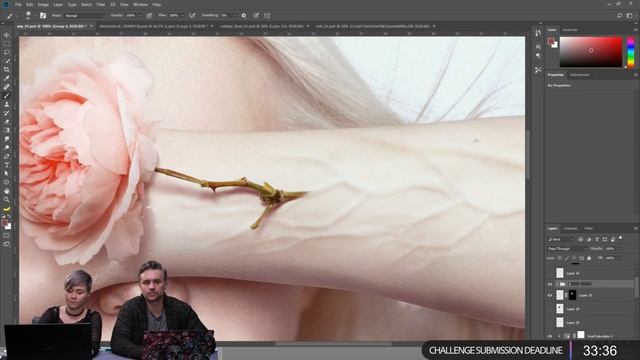Select the Horizontal Type tool
Image resolution: width=640 pixels, height=360 pixels.
pyautogui.click(x=7, y=165)
